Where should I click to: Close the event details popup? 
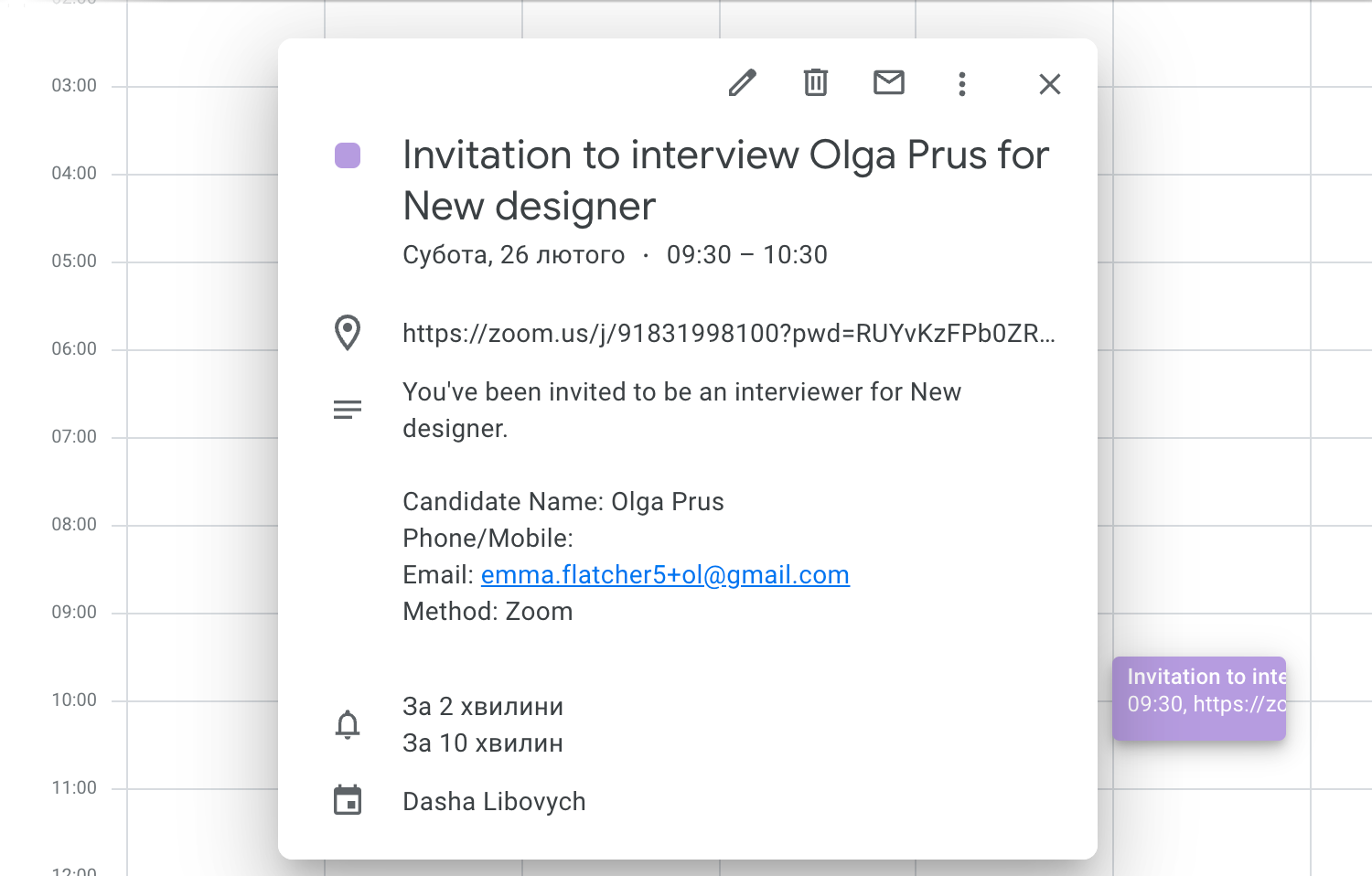(1049, 84)
